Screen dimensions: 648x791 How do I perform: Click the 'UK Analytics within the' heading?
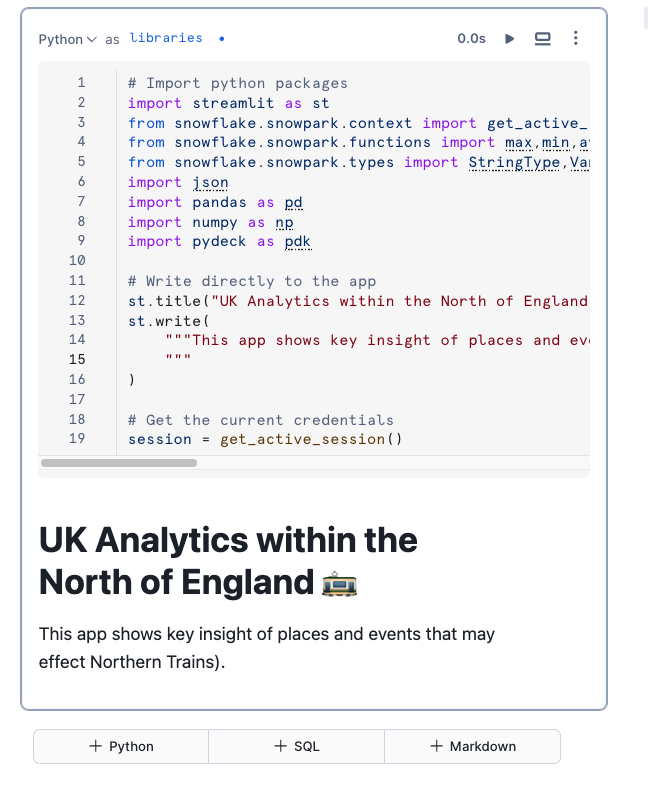point(228,541)
